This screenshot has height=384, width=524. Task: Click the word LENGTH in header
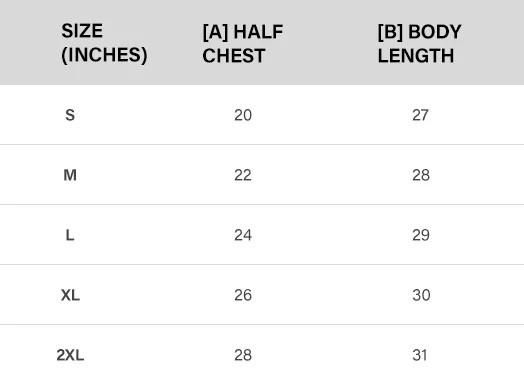pyautogui.click(x=416, y=55)
